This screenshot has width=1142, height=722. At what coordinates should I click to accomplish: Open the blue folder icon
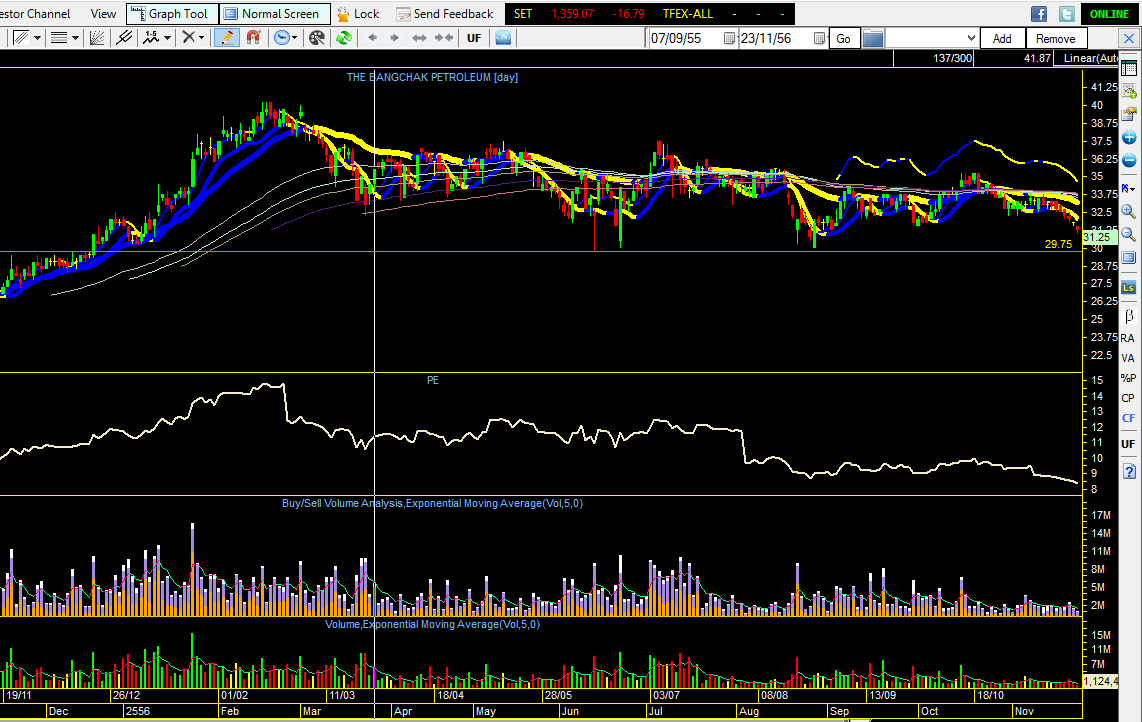[873, 39]
